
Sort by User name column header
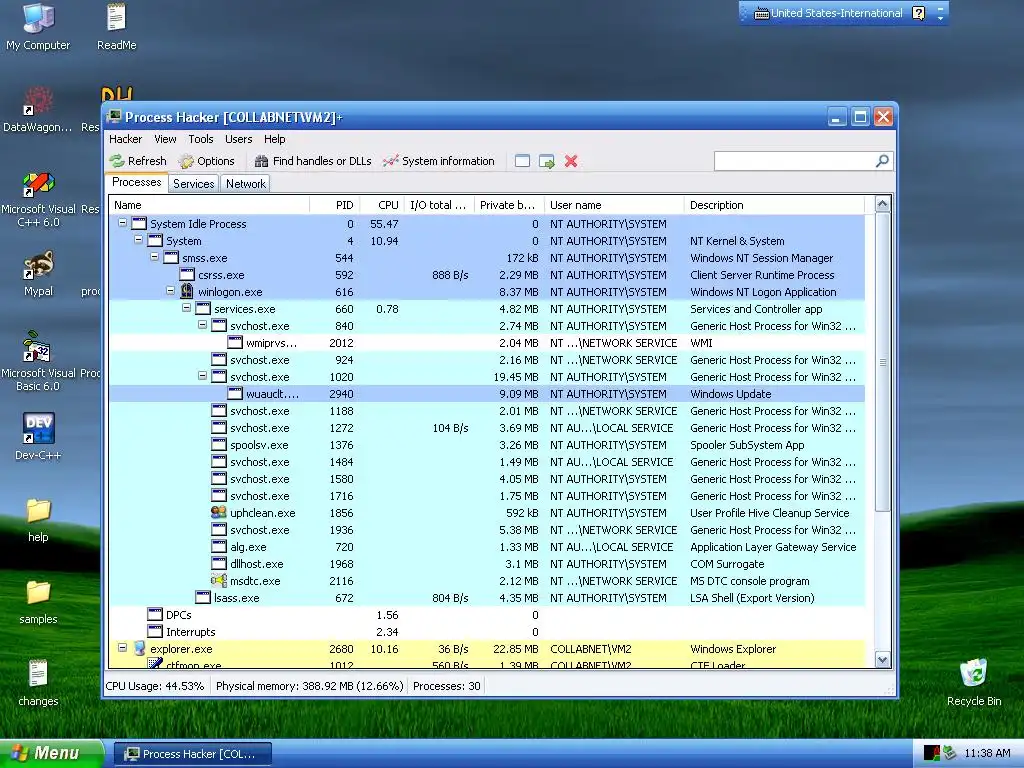614,205
